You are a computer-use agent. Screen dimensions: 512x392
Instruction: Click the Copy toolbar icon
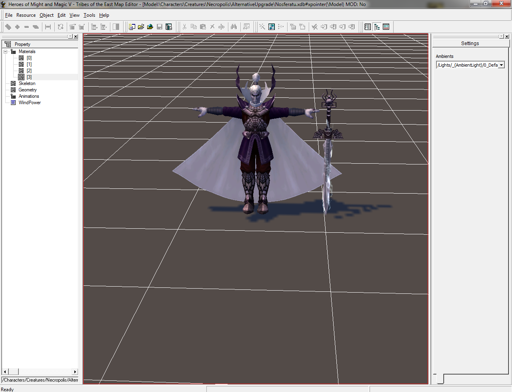[x=194, y=27]
